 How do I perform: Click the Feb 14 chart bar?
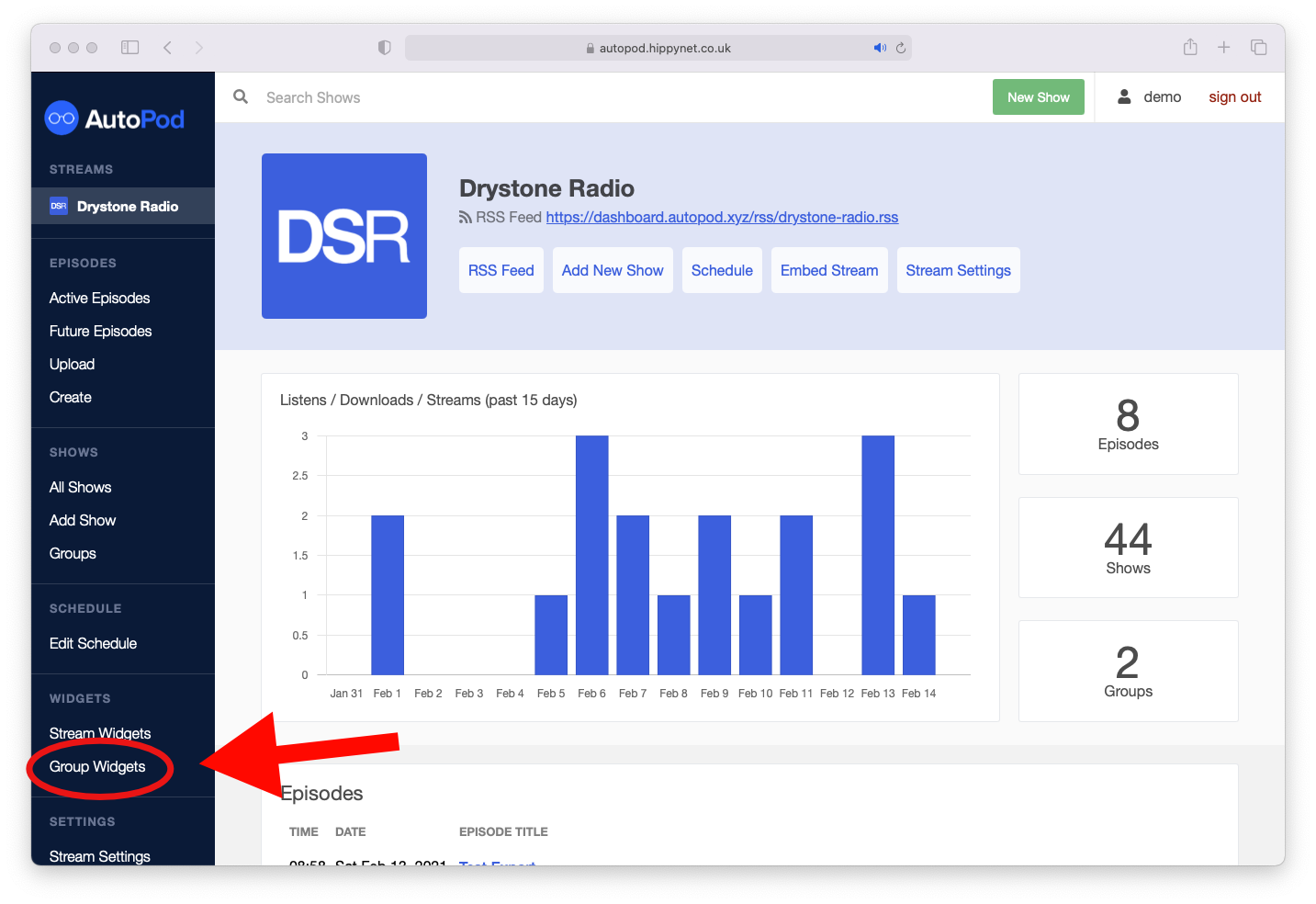919,635
